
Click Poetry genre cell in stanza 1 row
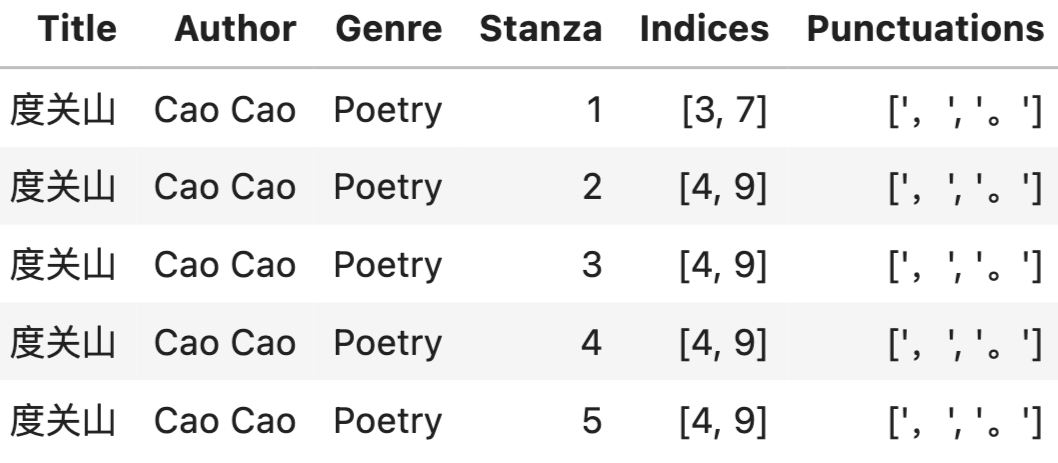388,109
